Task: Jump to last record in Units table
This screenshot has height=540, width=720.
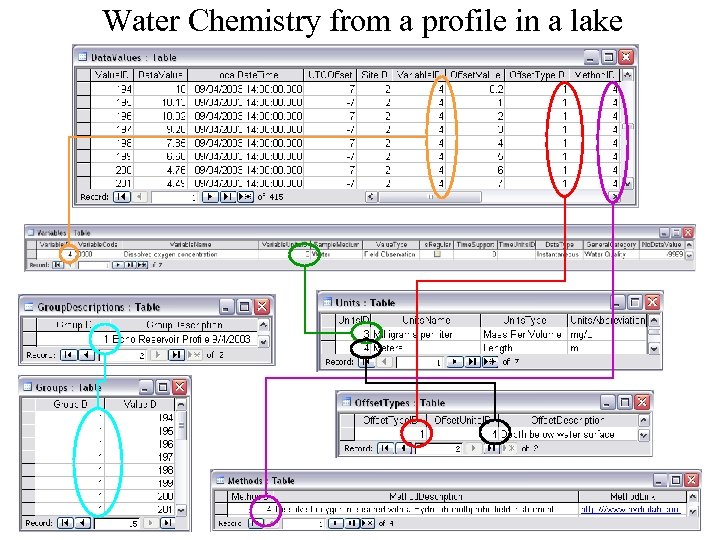Action: click(472, 362)
